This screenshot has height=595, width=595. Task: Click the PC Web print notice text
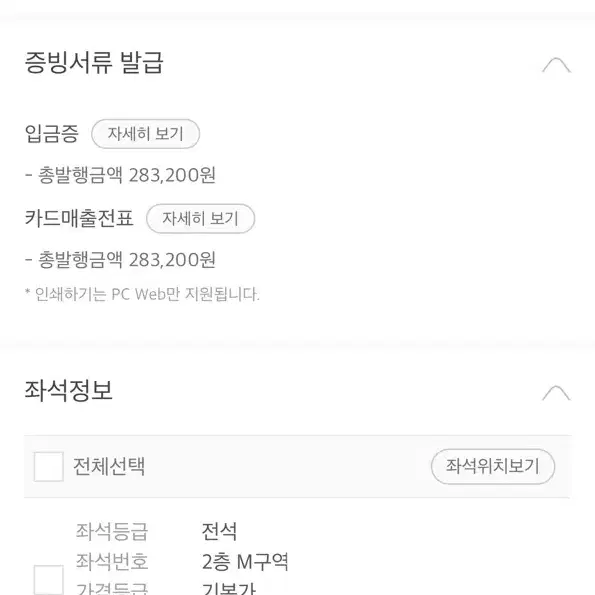pos(142,294)
